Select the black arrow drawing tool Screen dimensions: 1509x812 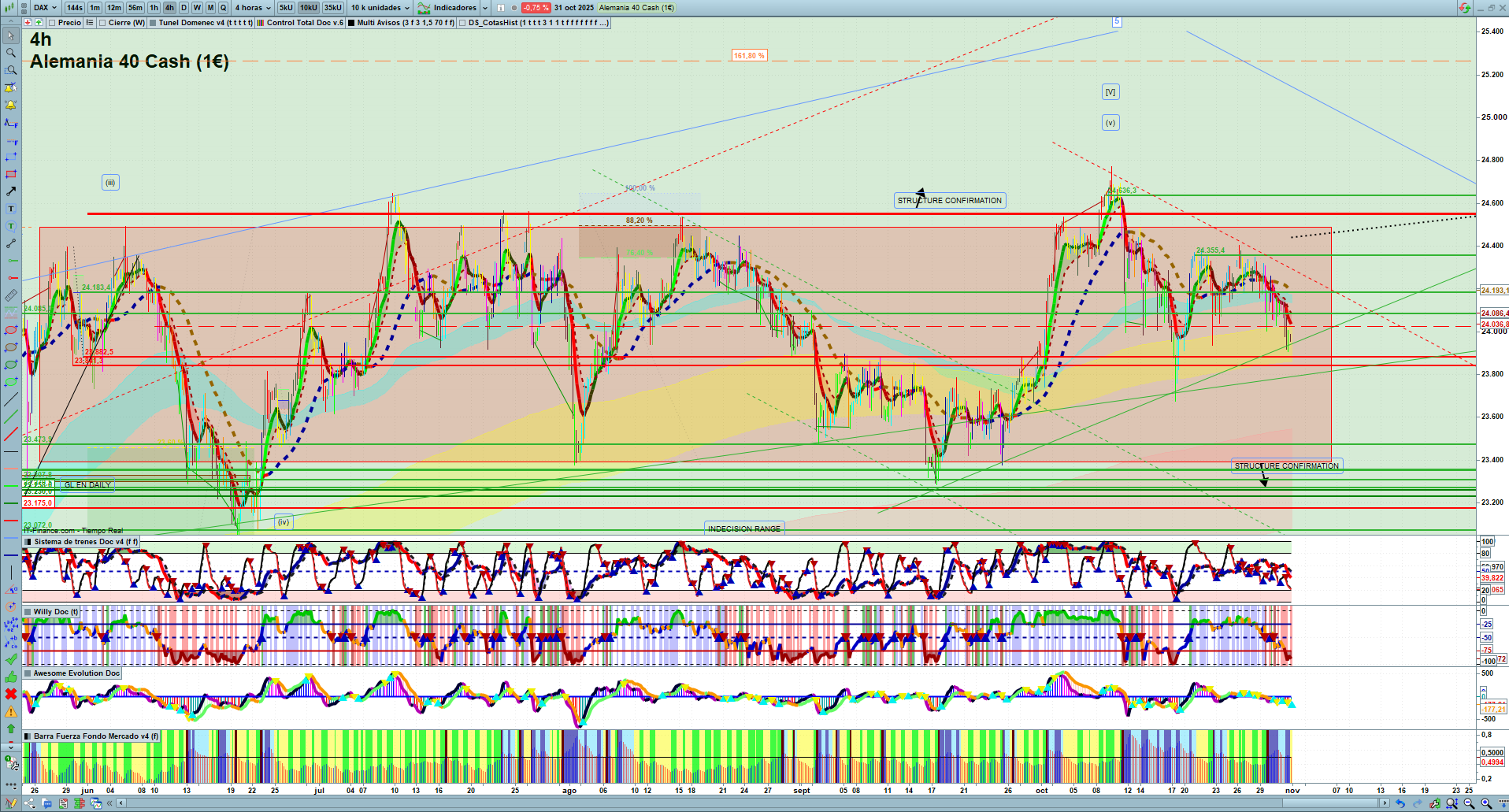pyautogui.click(x=11, y=191)
